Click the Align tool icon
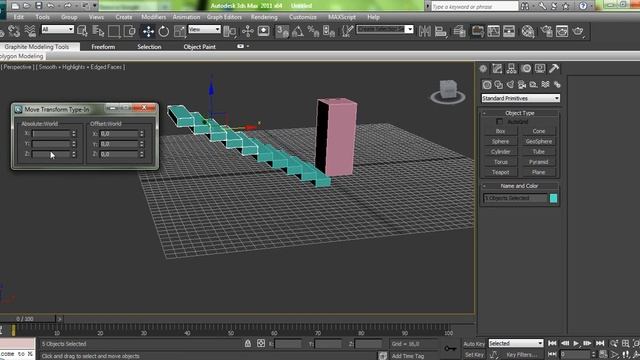The width and height of the screenshot is (640, 360). click(440, 31)
